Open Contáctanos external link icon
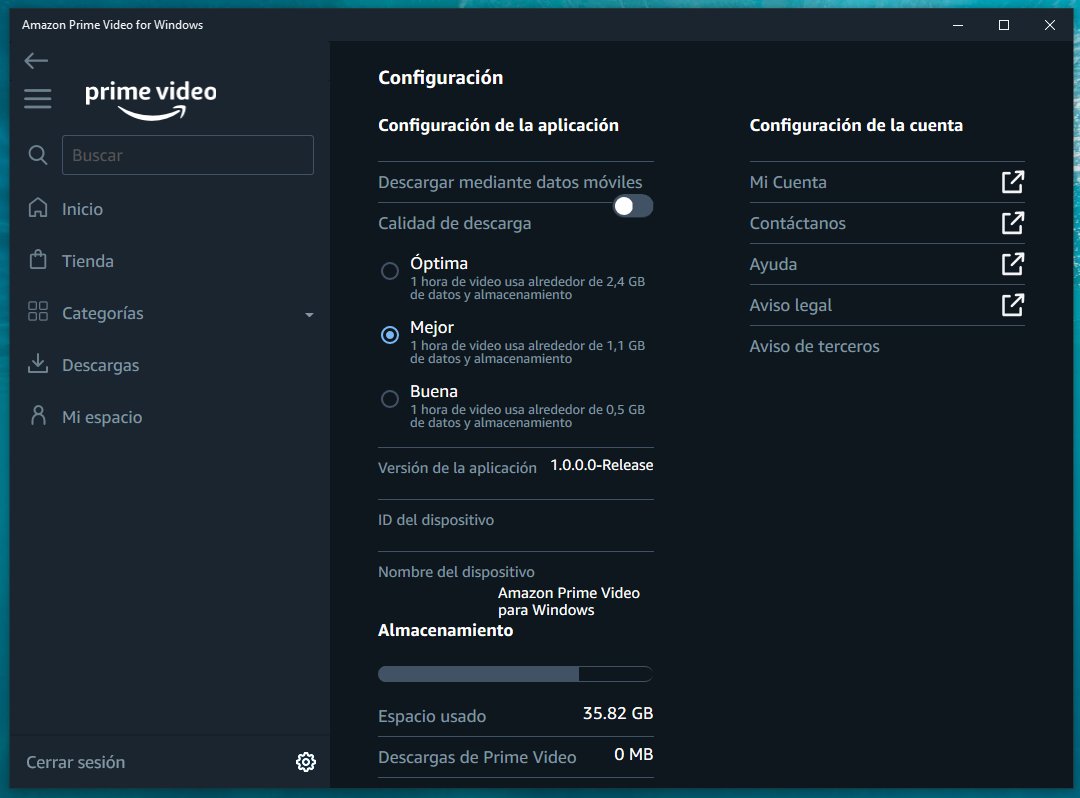This screenshot has width=1080, height=798. pyautogui.click(x=1012, y=223)
